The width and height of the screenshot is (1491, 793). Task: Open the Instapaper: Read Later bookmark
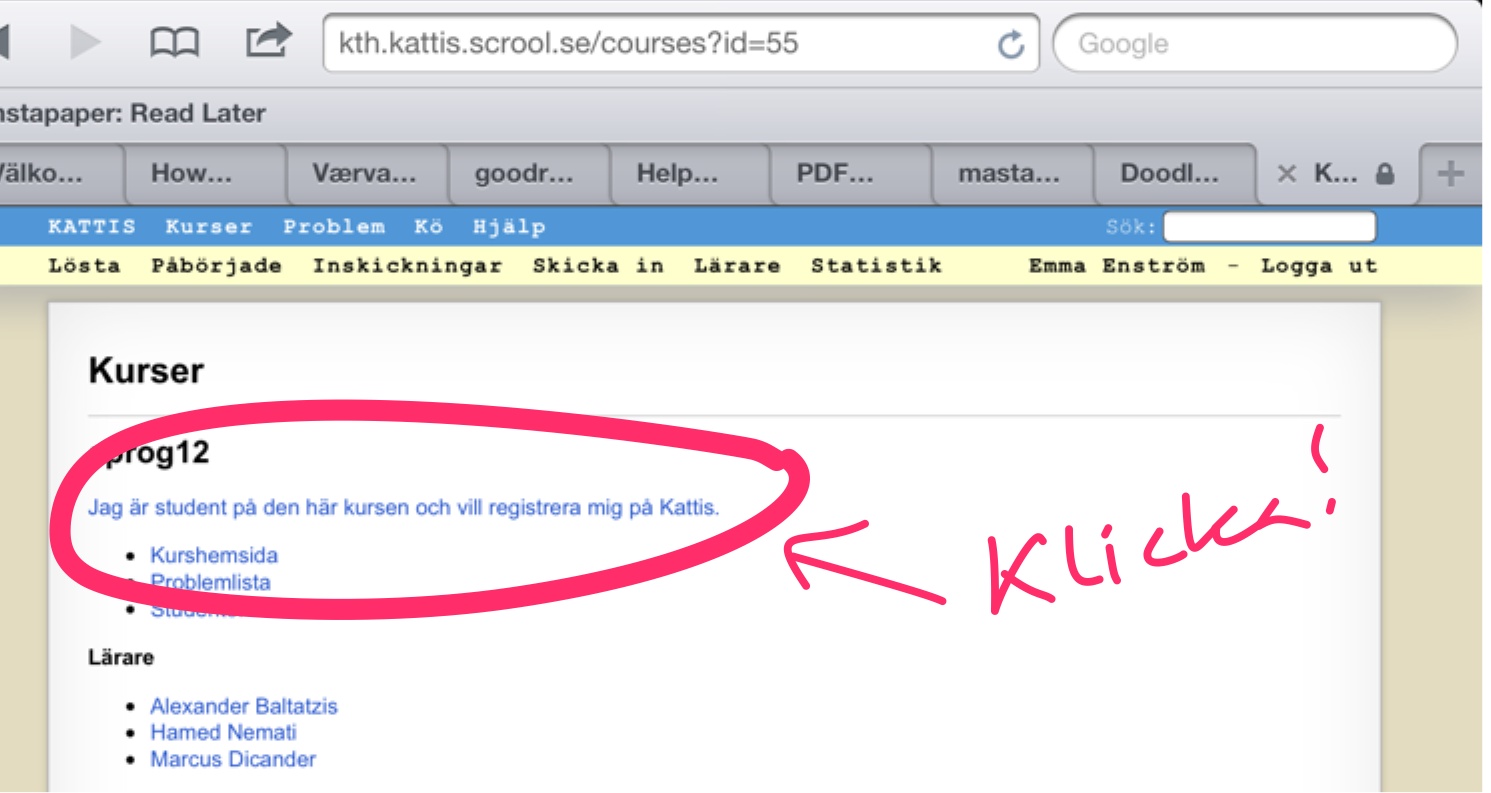pos(133,113)
